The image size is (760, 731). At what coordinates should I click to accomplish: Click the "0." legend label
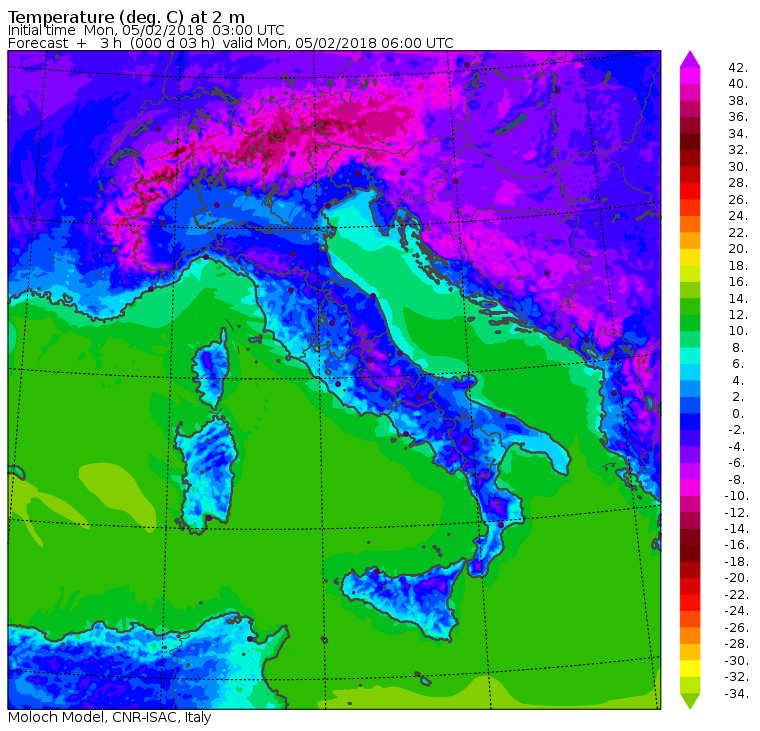[738, 414]
